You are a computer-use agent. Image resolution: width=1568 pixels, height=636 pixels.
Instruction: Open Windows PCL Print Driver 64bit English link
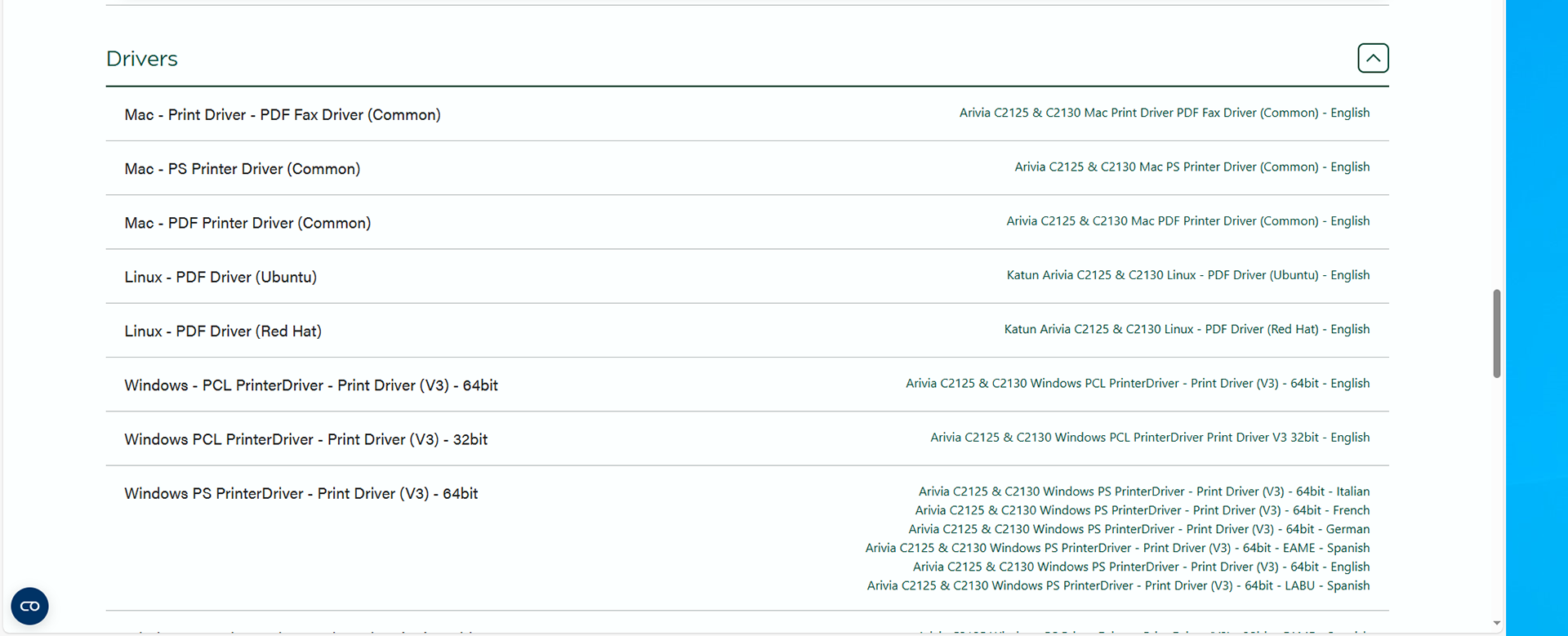(x=1137, y=383)
